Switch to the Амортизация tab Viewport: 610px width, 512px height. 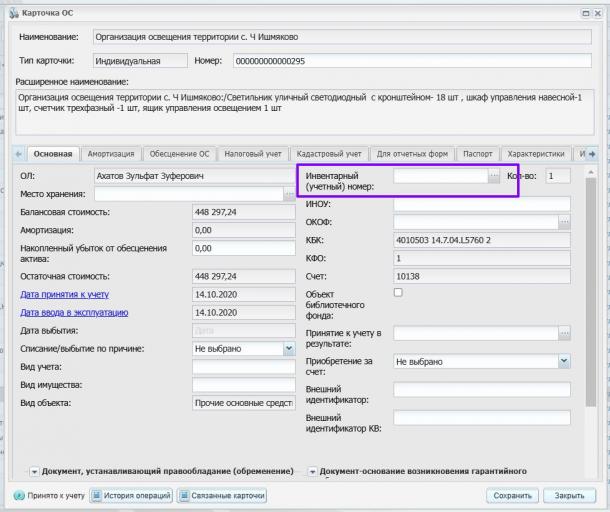click(111, 154)
